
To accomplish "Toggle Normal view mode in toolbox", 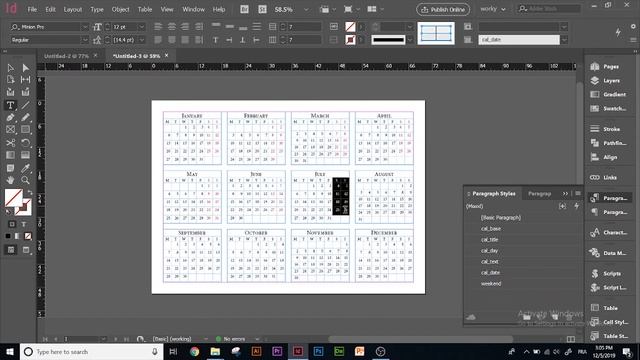I will pyautogui.click(x=11, y=250).
